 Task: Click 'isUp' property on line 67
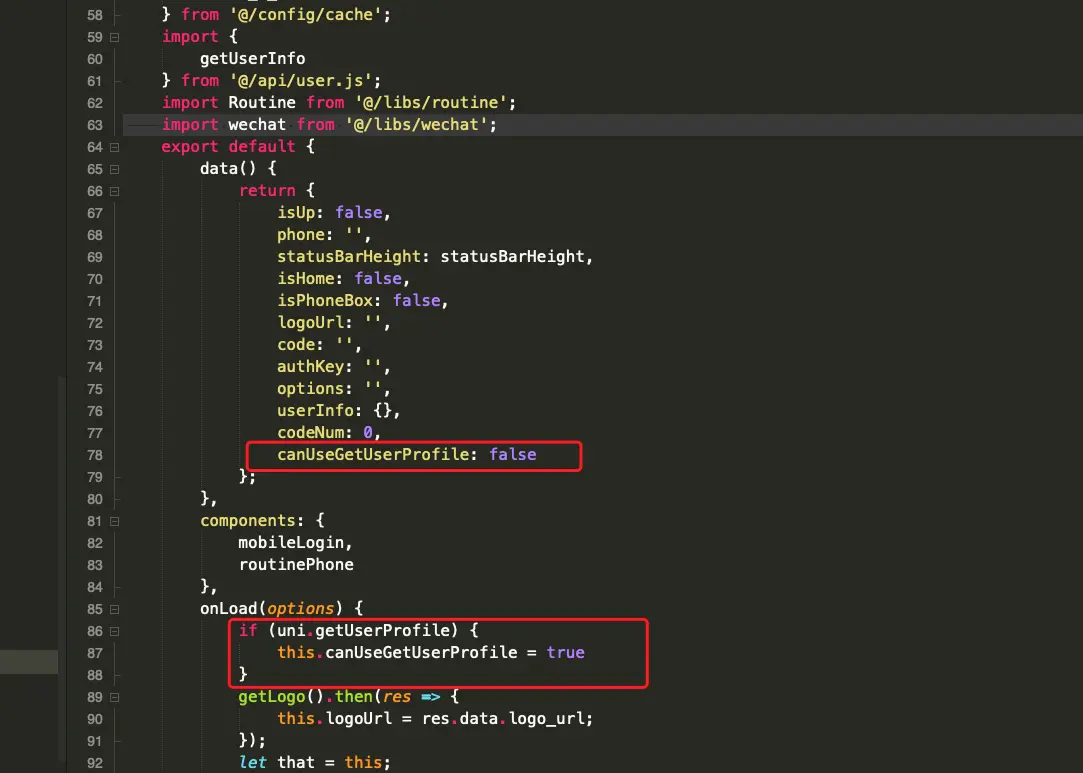click(296, 213)
